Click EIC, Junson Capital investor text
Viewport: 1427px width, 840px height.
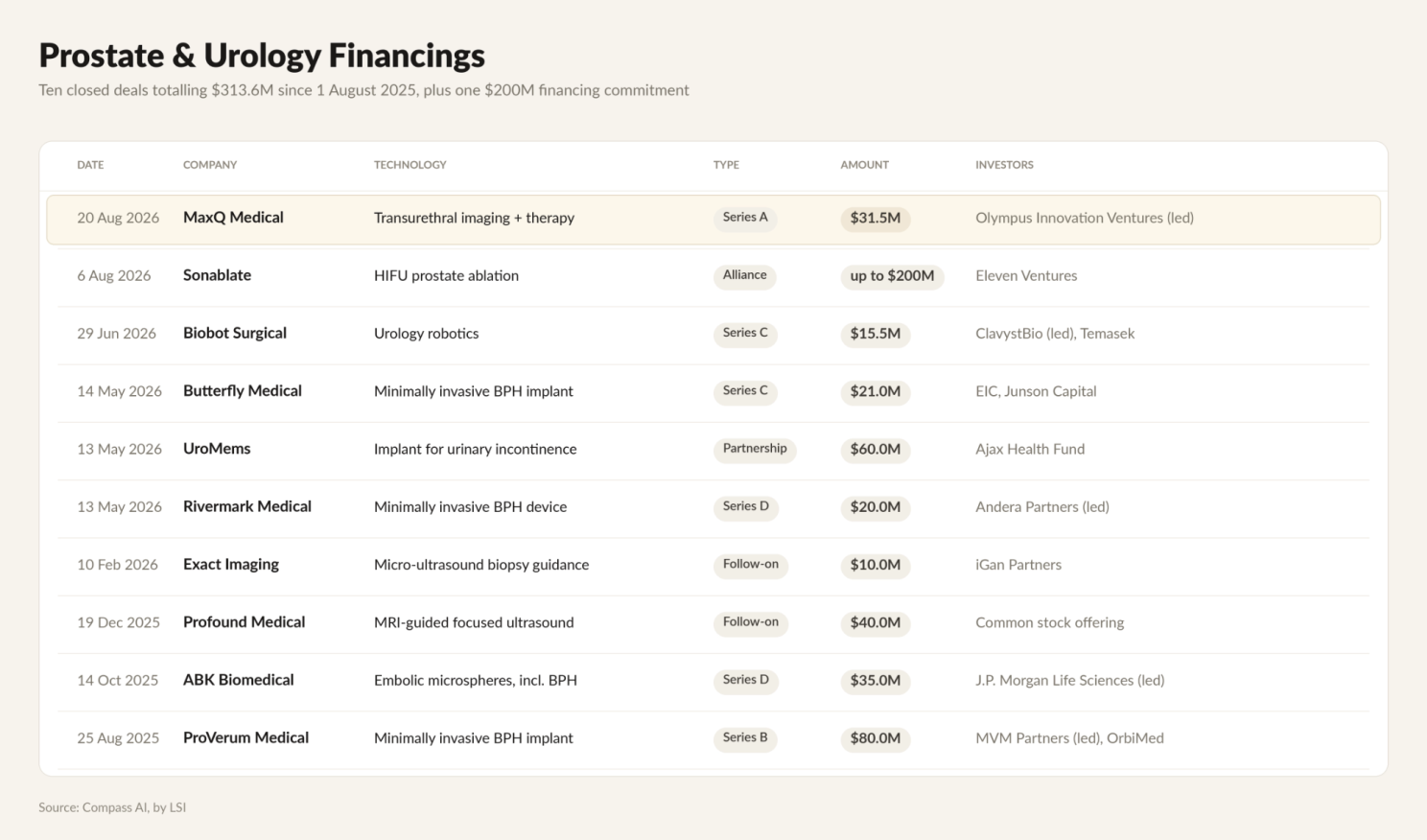[1036, 390]
